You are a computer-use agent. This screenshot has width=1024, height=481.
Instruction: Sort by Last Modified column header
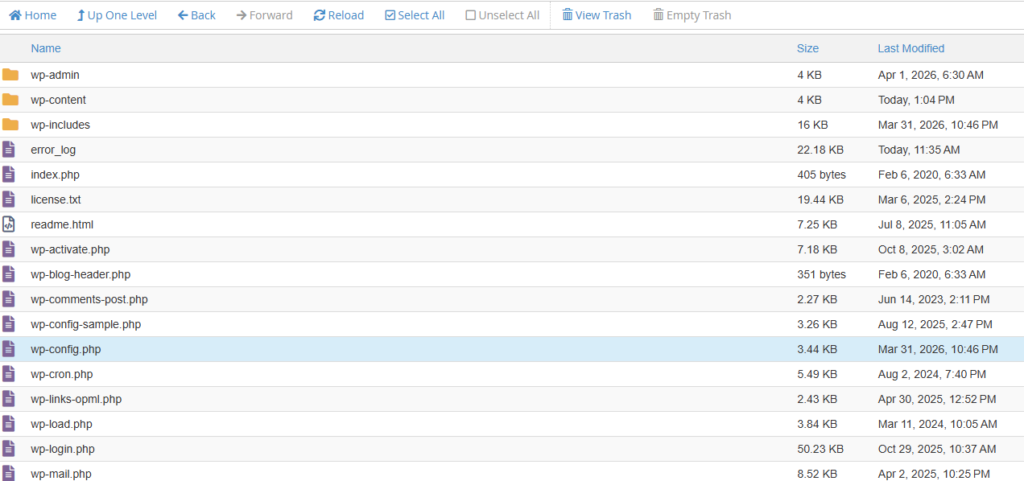point(911,48)
